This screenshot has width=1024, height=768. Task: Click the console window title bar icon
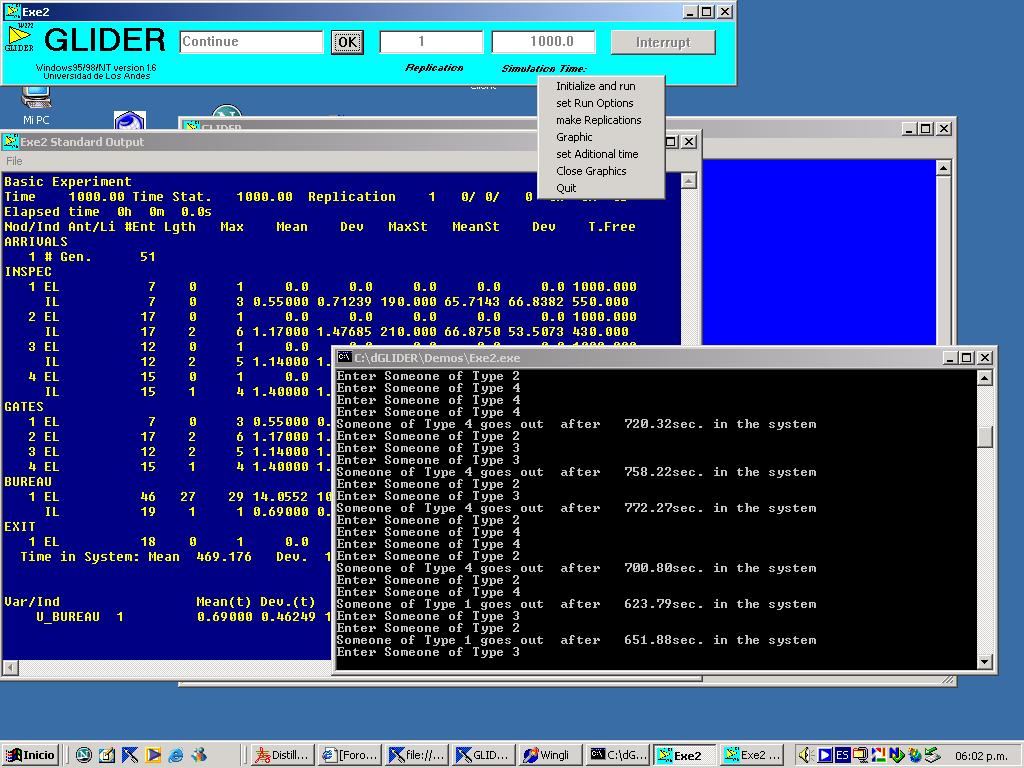click(345, 357)
